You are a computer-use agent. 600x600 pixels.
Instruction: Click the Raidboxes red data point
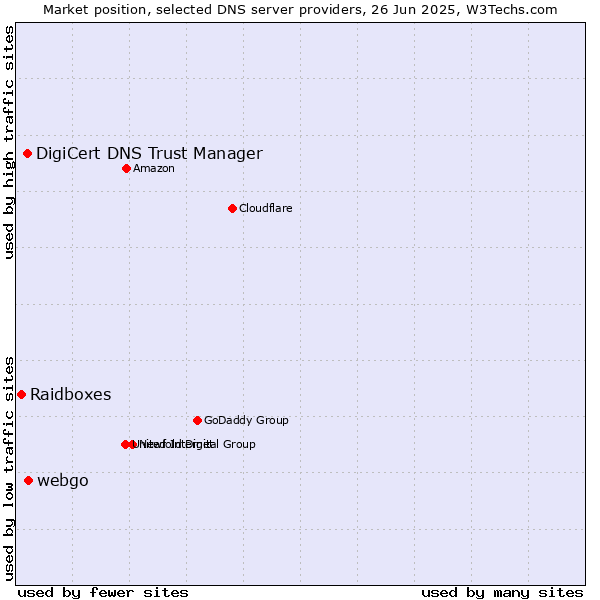pos(22,395)
